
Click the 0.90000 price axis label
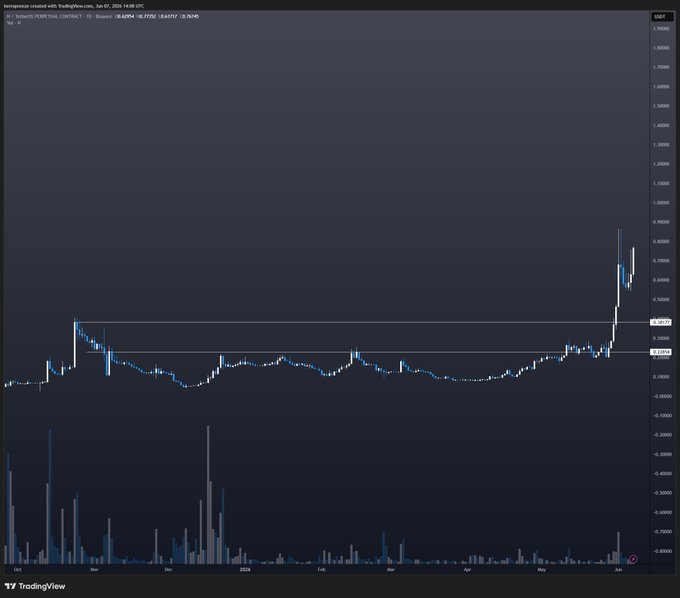pos(661,222)
